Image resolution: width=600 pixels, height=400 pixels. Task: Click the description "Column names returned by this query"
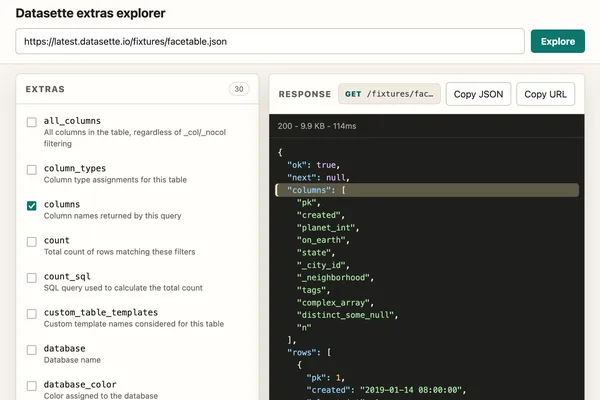point(112,216)
